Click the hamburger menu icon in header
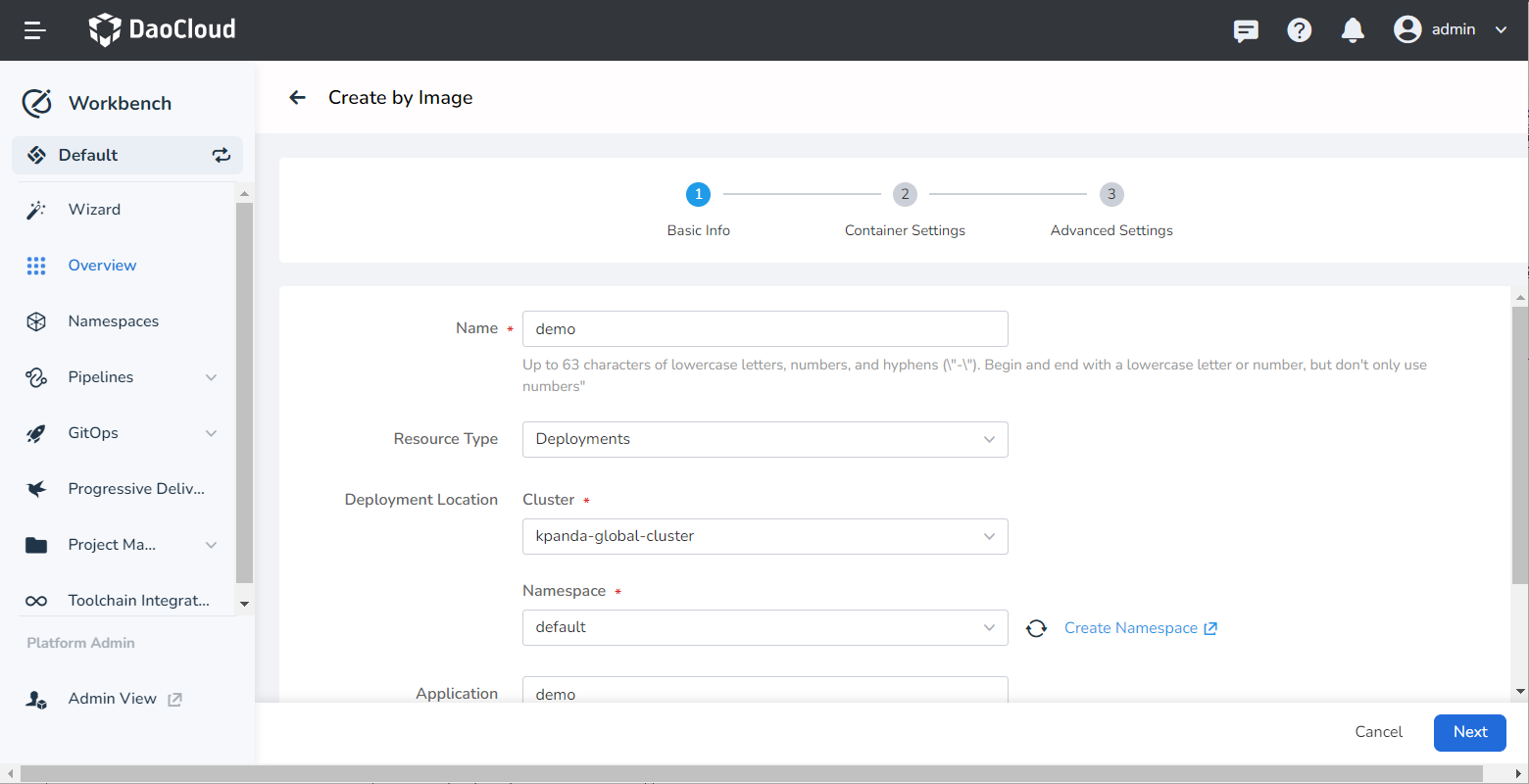 [35, 30]
